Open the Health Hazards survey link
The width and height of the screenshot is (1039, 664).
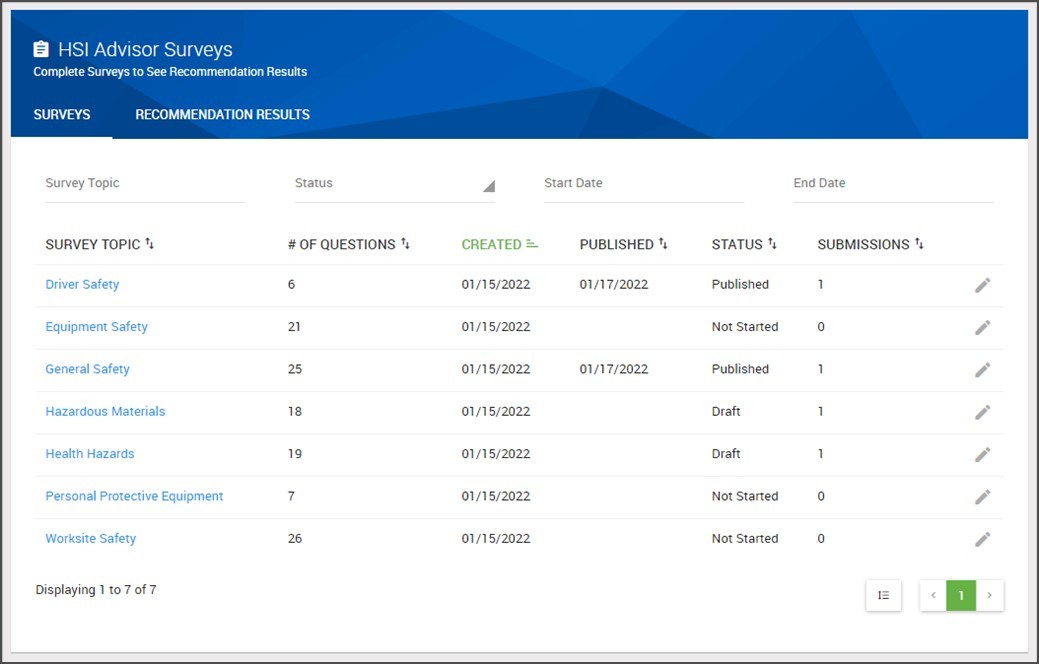coord(90,454)
